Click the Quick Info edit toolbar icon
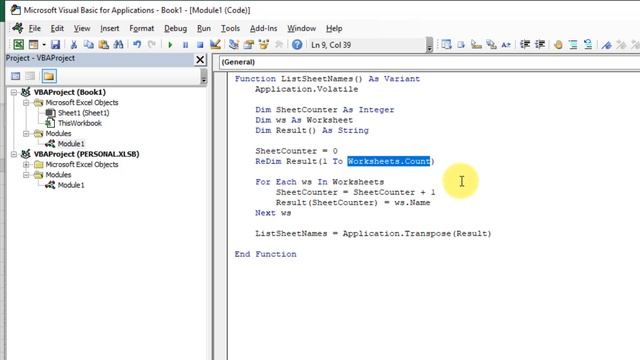Image resolution: width=640 pixels, height=360 pixels. 476,44
